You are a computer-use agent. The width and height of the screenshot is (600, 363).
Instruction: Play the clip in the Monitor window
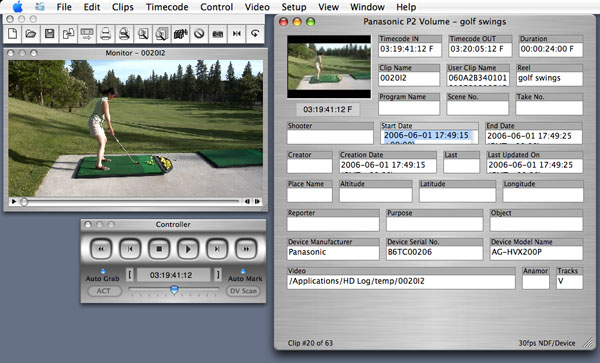coord(14,202)
